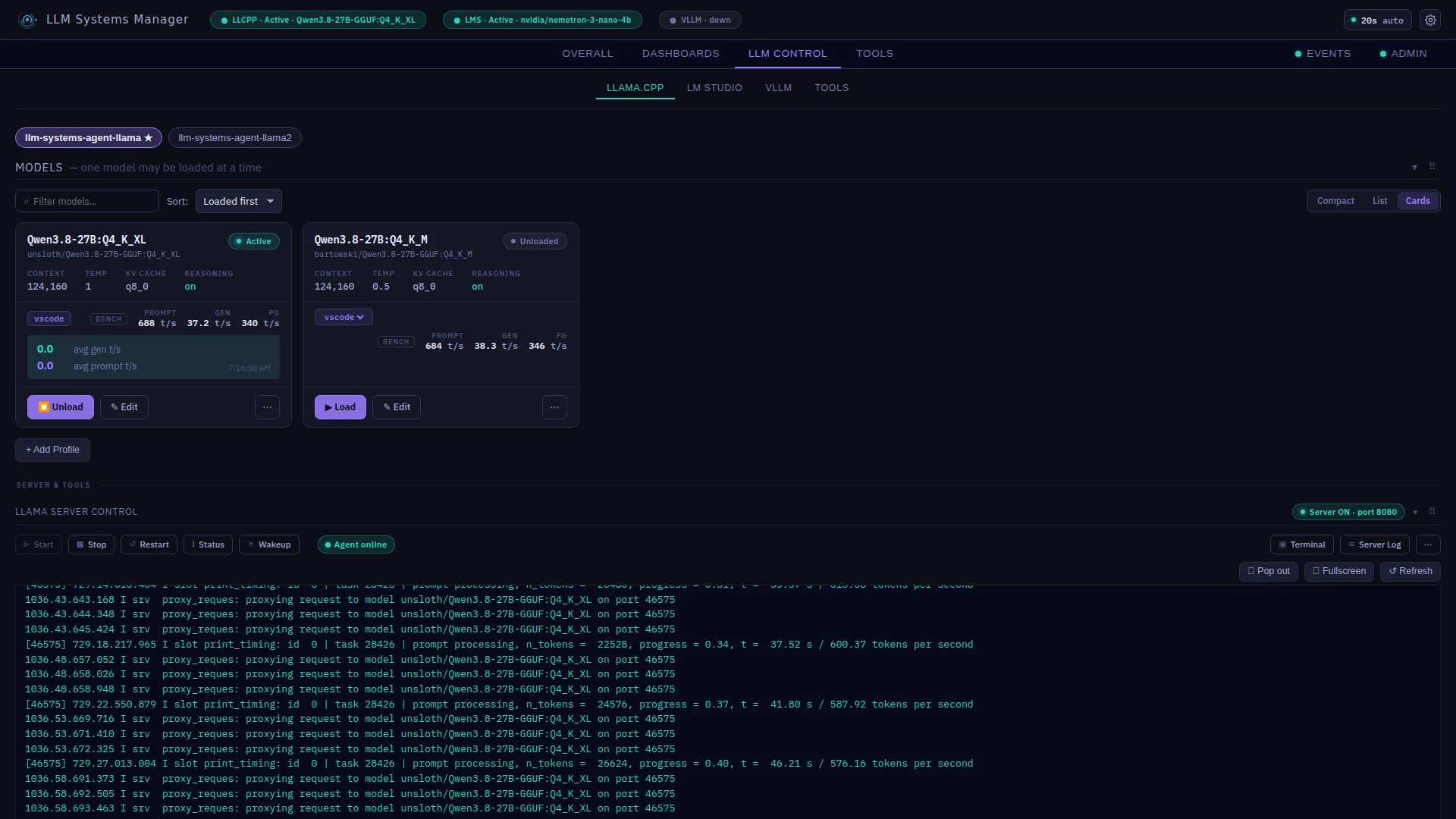The height and width of the screenshot is (819, 1456).
Task: Collapse the Llama Server Control section
Action: click(1415, 513)
